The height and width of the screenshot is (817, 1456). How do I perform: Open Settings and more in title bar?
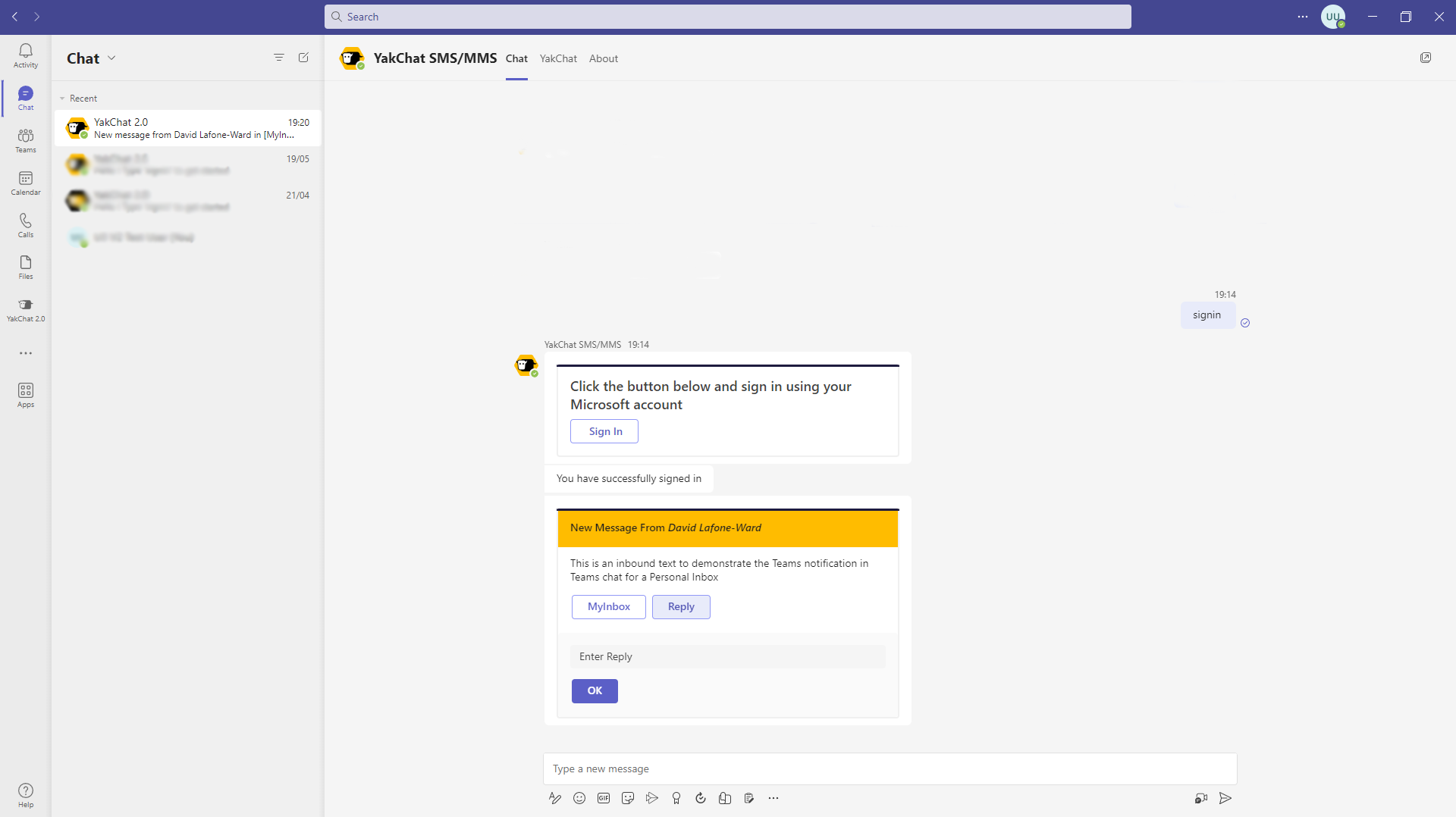(1303, 17)
